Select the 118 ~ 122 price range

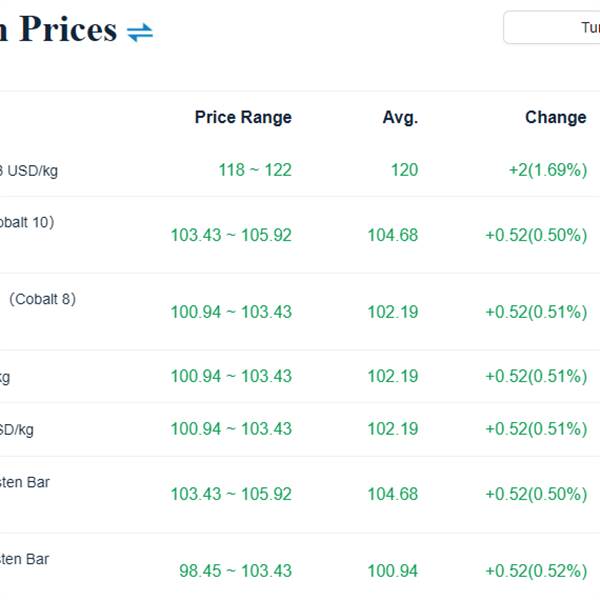tap(255, 170)
